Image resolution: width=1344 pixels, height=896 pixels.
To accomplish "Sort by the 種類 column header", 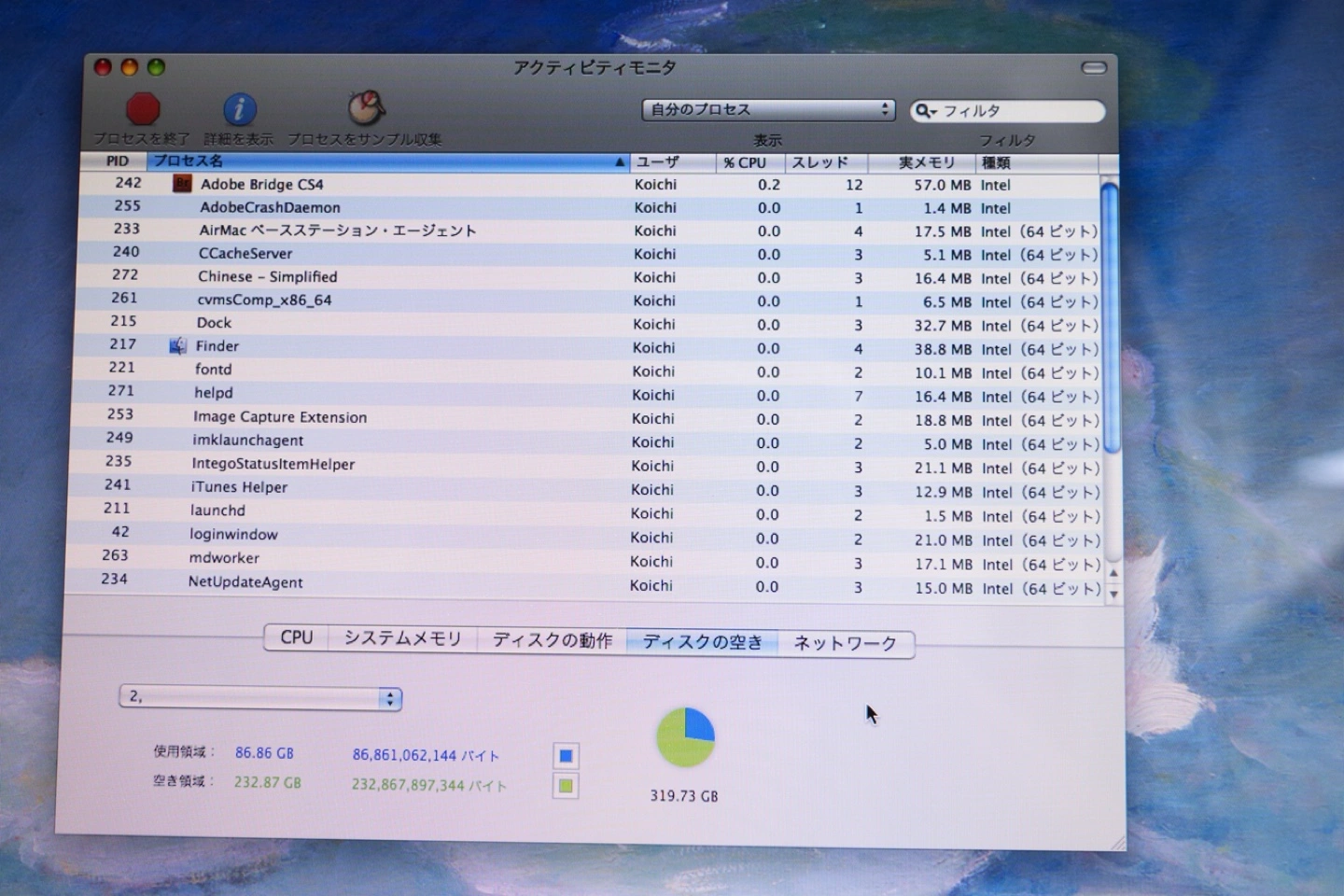I will point(1036,163).
